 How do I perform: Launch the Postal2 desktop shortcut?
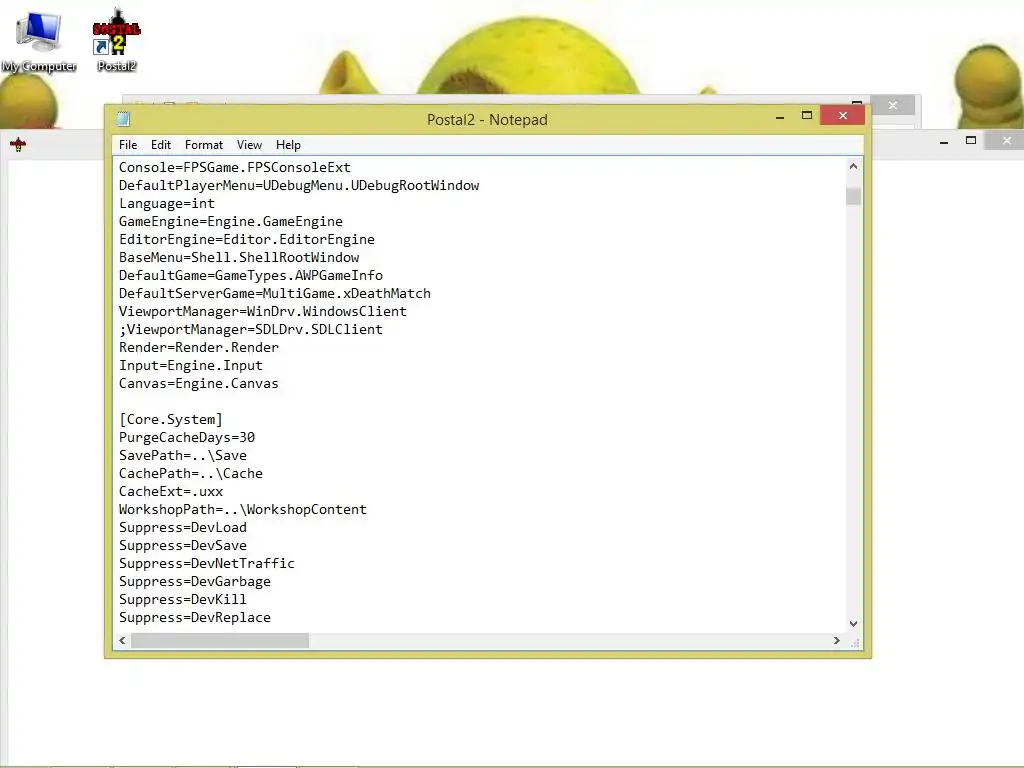(x=117, y=40)
